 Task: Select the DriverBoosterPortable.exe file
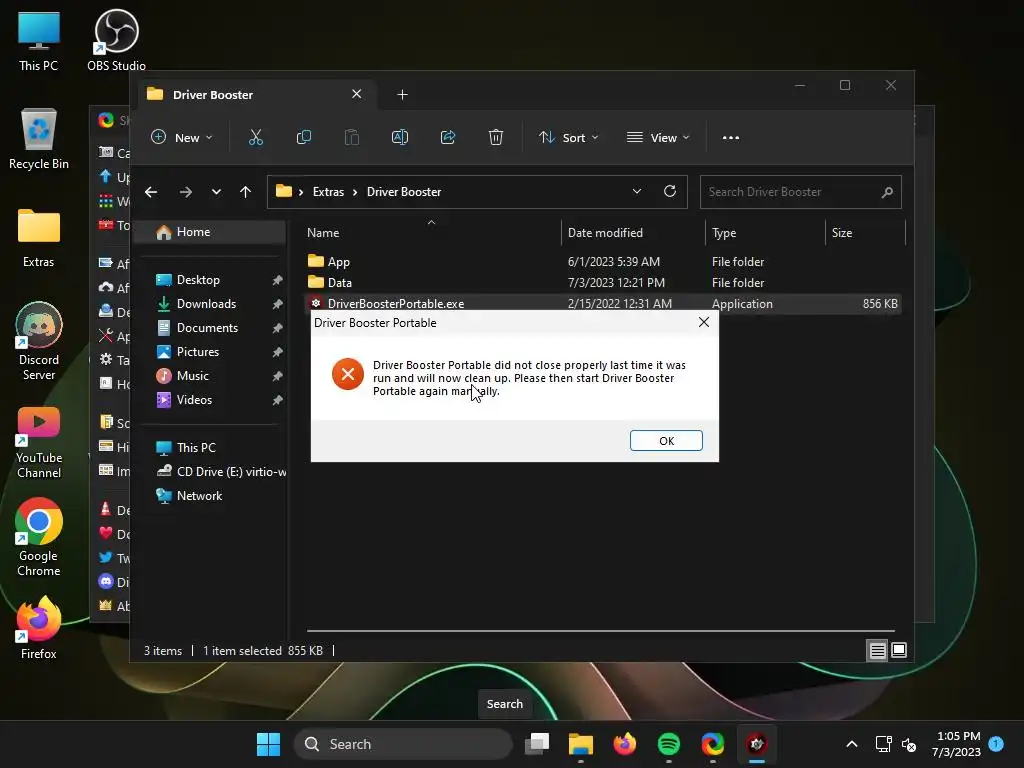pyautogui.click(x=603, y=303)
